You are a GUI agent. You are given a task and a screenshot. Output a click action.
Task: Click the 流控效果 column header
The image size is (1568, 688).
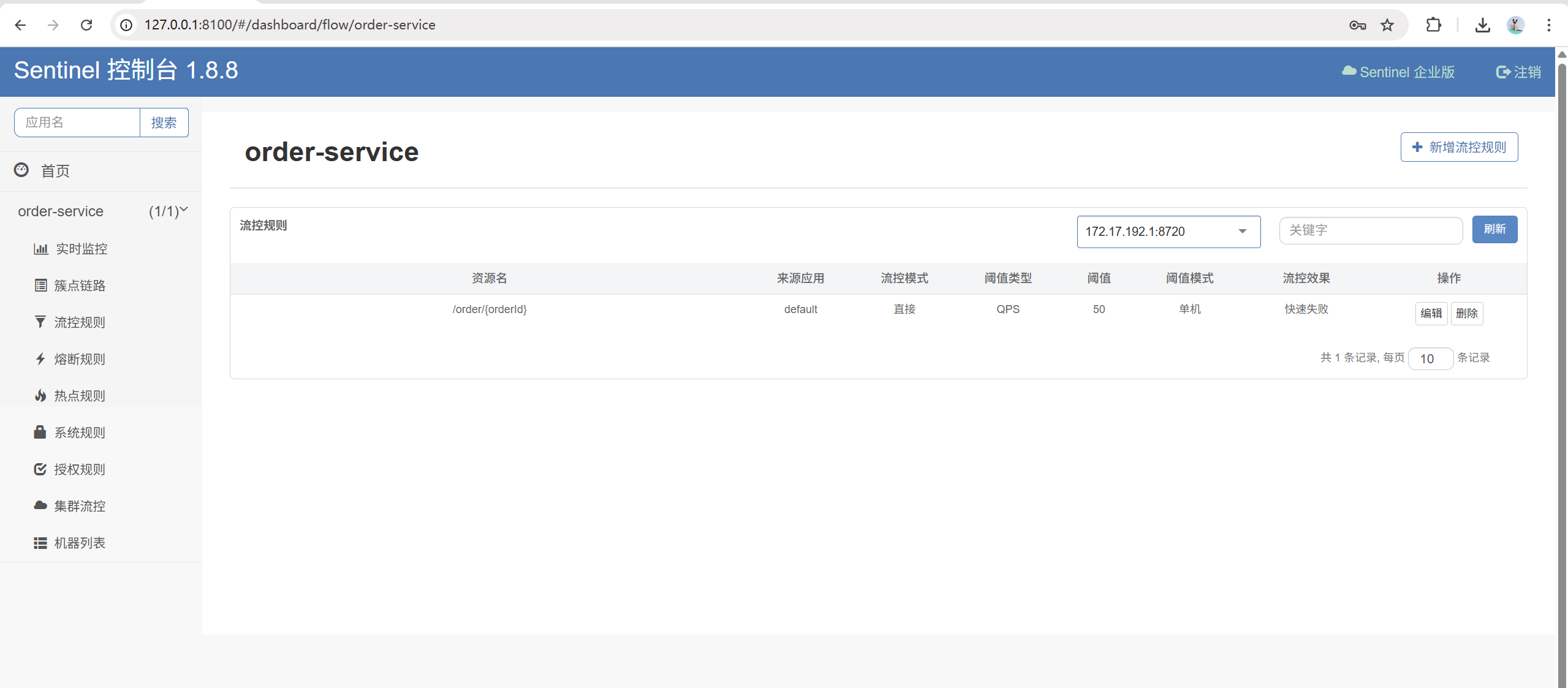[1306, 278]
